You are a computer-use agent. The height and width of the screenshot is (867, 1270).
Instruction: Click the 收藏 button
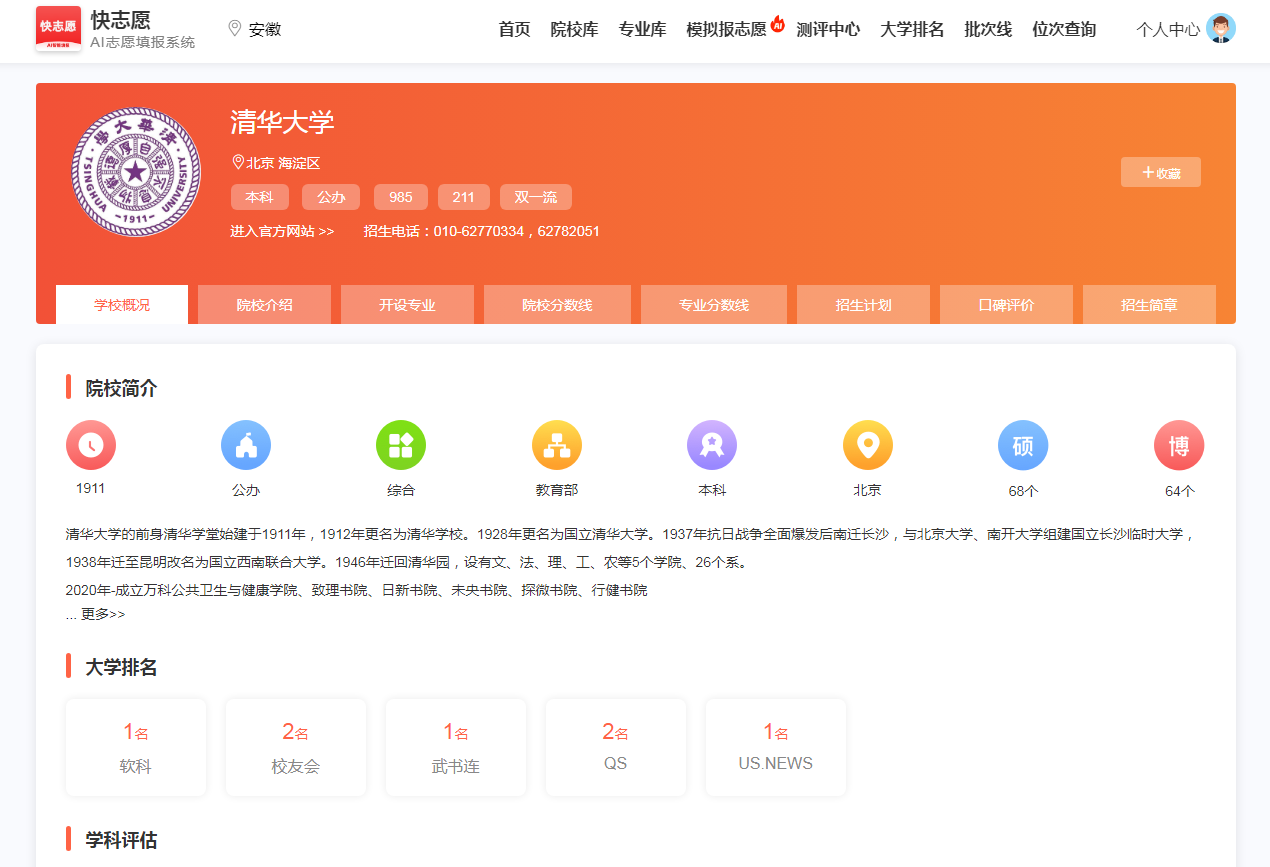tap(1161, 172)
